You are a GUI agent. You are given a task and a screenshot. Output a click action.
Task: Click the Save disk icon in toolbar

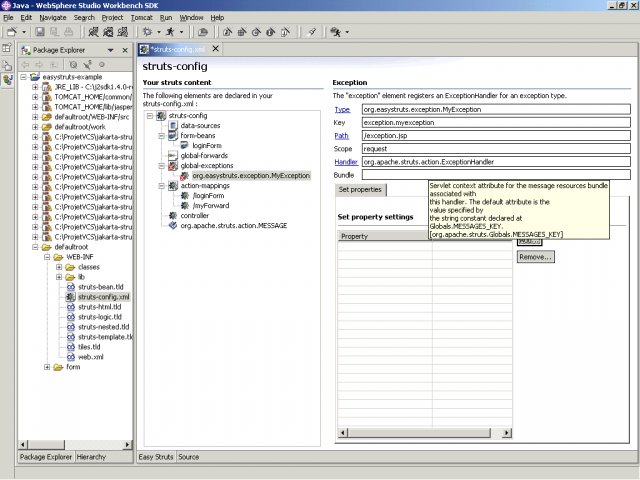[x=40, y=32]
